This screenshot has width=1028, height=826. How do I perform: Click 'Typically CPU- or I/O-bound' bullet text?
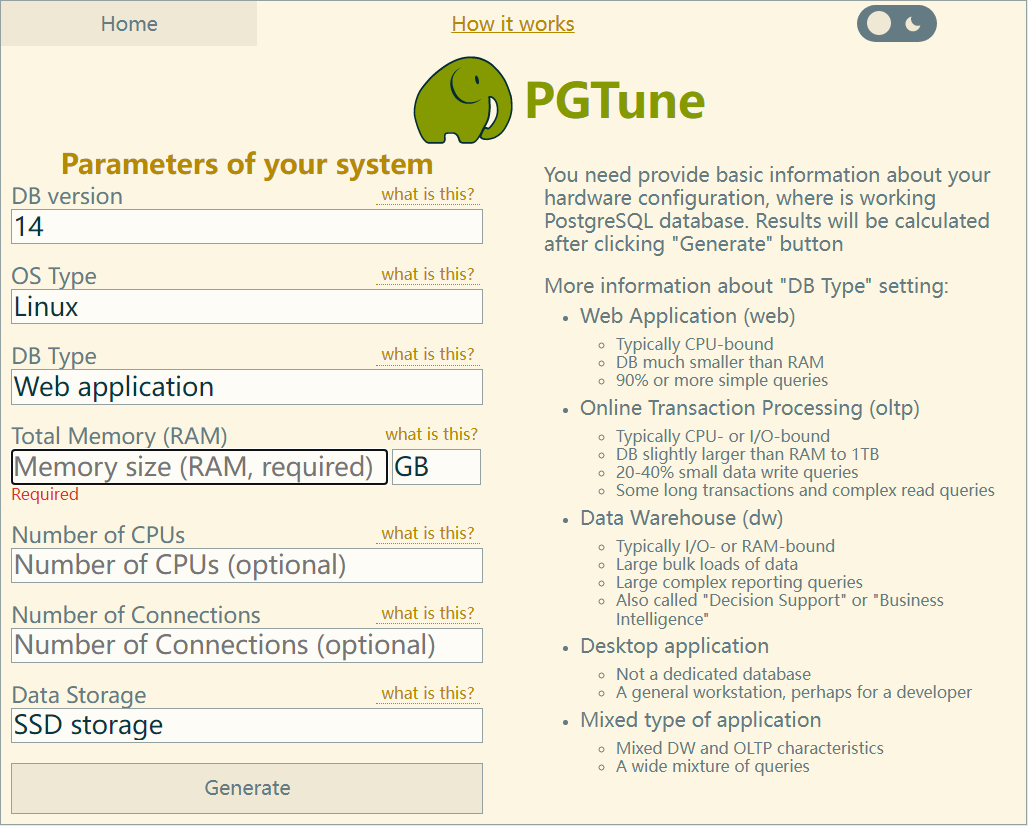click(x=722, y=436)
